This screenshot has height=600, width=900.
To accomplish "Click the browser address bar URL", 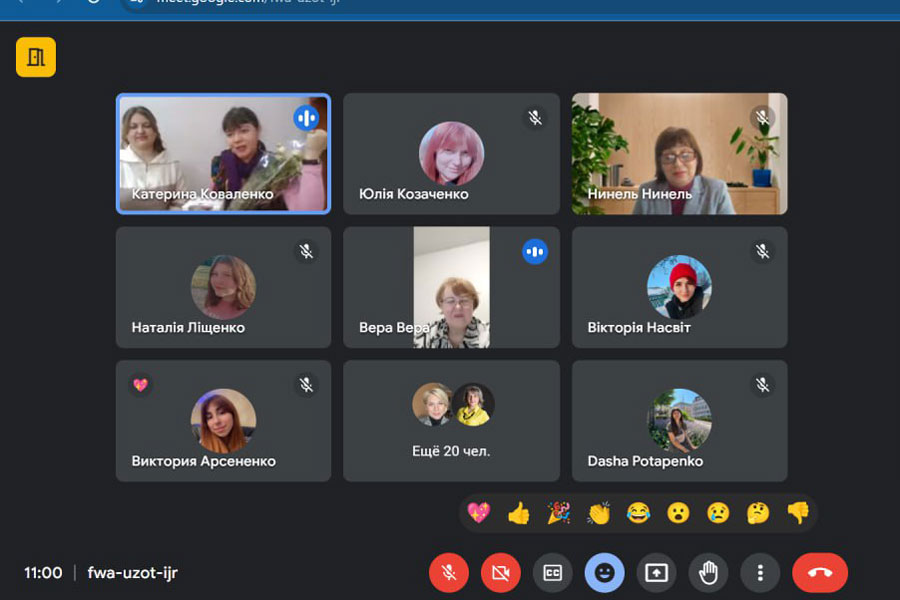I will coord(248,2).
